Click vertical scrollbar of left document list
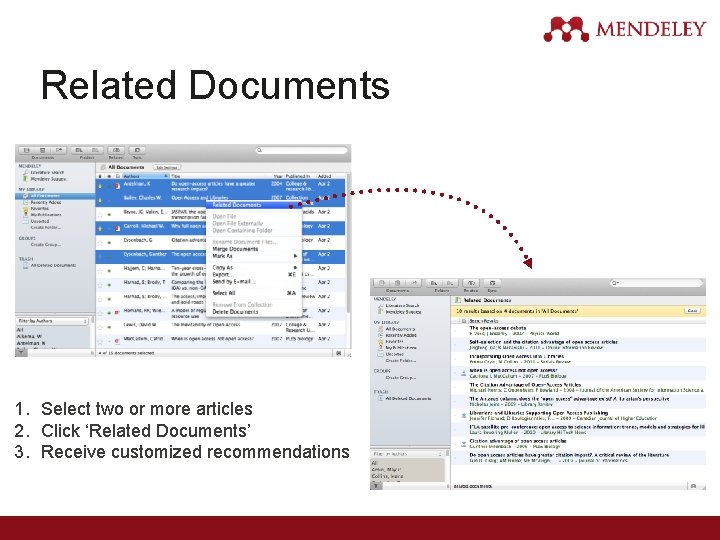 (x=349, y=243)
